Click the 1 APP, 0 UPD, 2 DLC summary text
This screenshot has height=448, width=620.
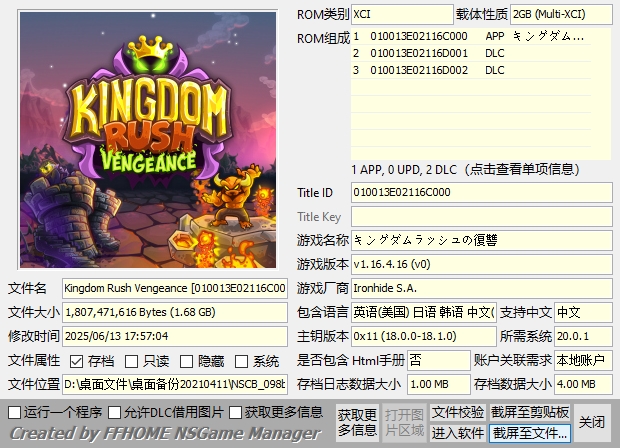click(x=465, y=170)
